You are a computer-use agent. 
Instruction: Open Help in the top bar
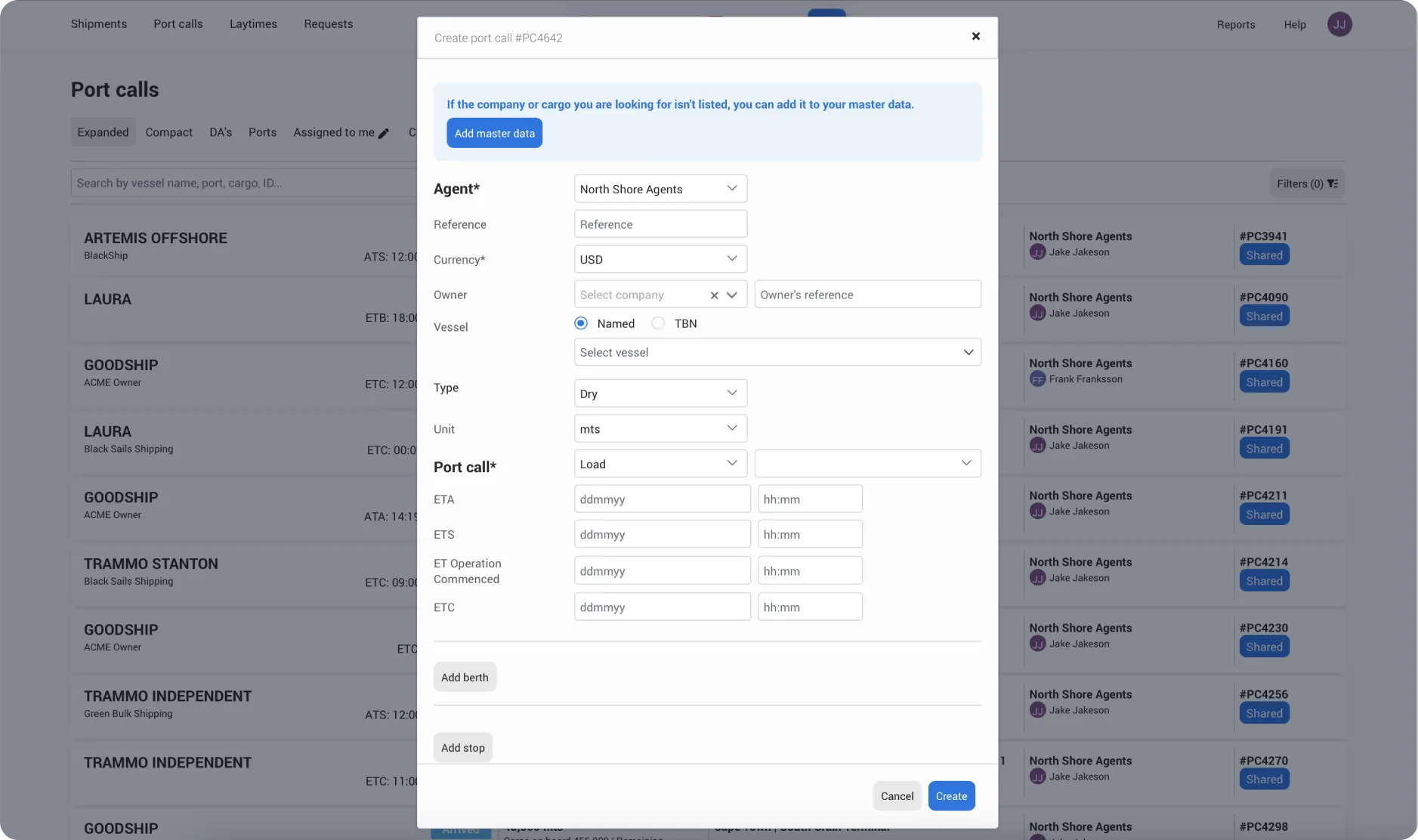1295,24
